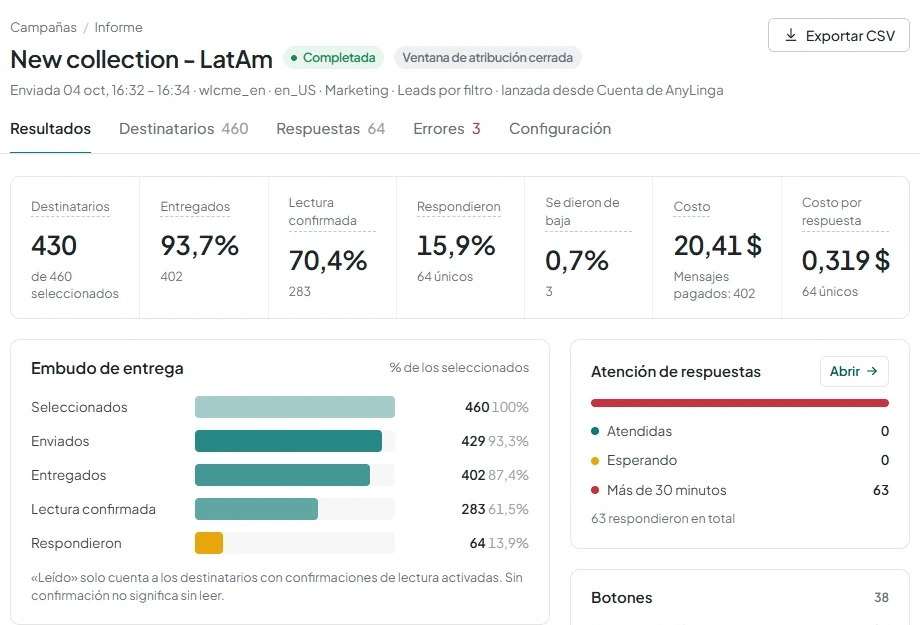The width and height of the screenshot is (920, 625).
Task: Click the 429 93,3% funnel value
Action: pos(495,441)
